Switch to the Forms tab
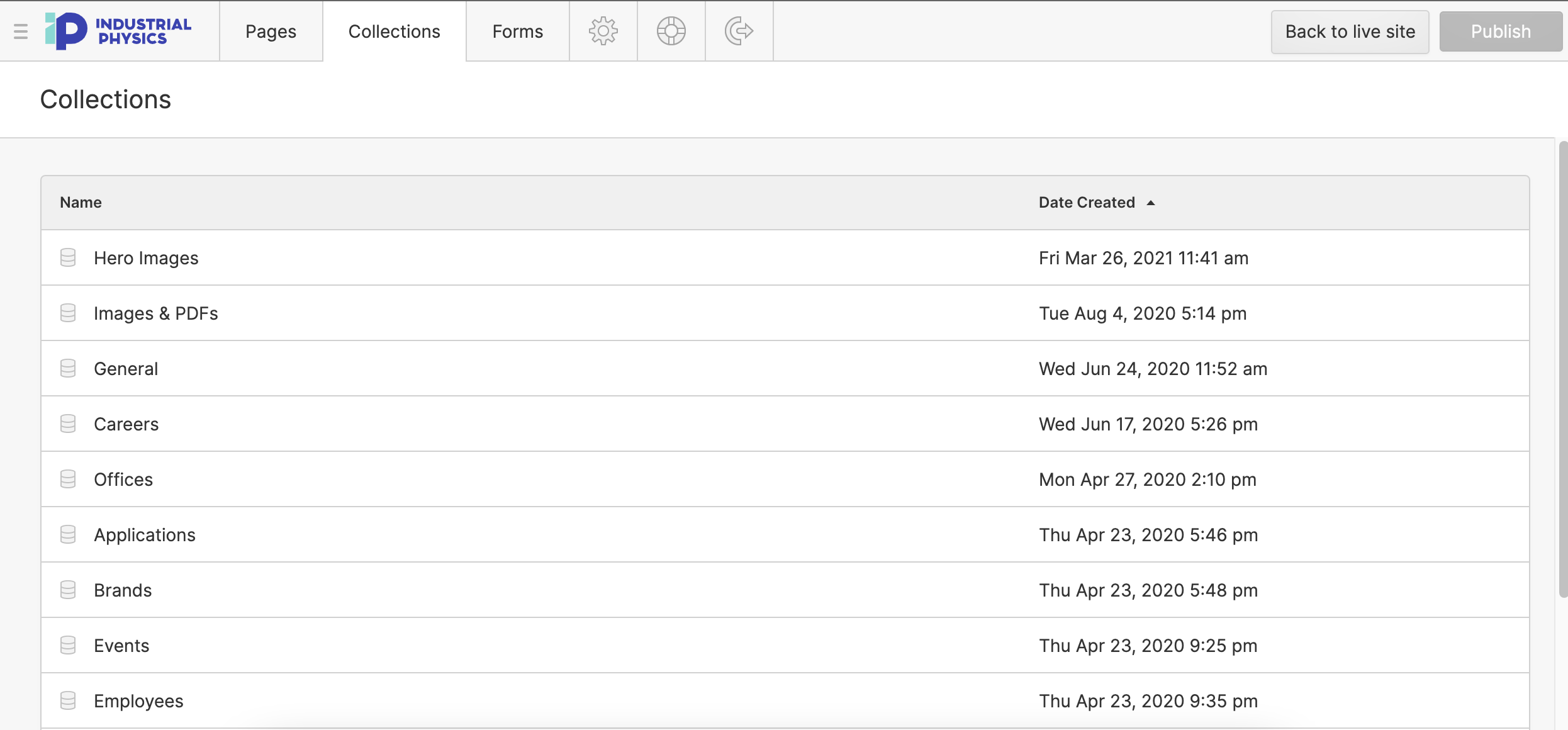The width and height of the screenshot is (1568, 730). (x=517, y=31)
